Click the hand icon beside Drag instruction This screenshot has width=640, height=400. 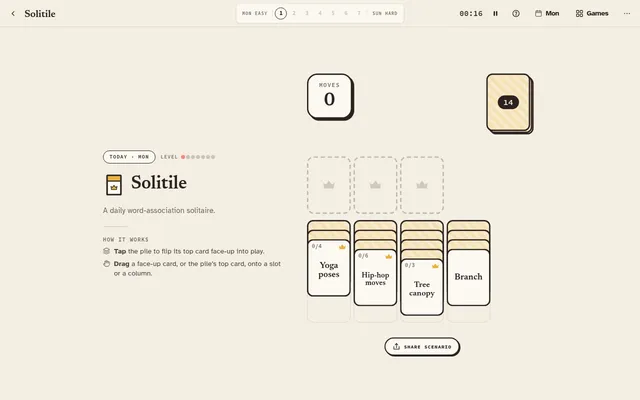click(107, 264)
